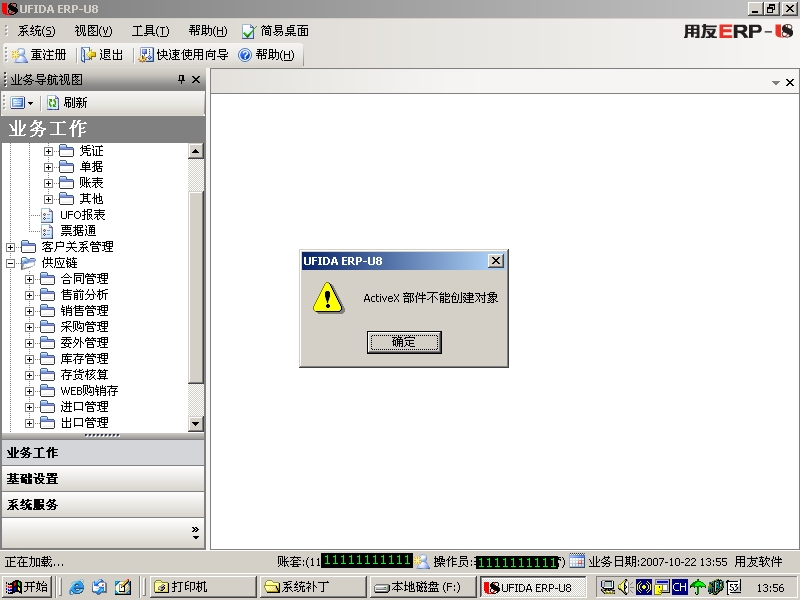Open the 快速使用向导 wizard
800x600 pixels.
tap(184, 55)
